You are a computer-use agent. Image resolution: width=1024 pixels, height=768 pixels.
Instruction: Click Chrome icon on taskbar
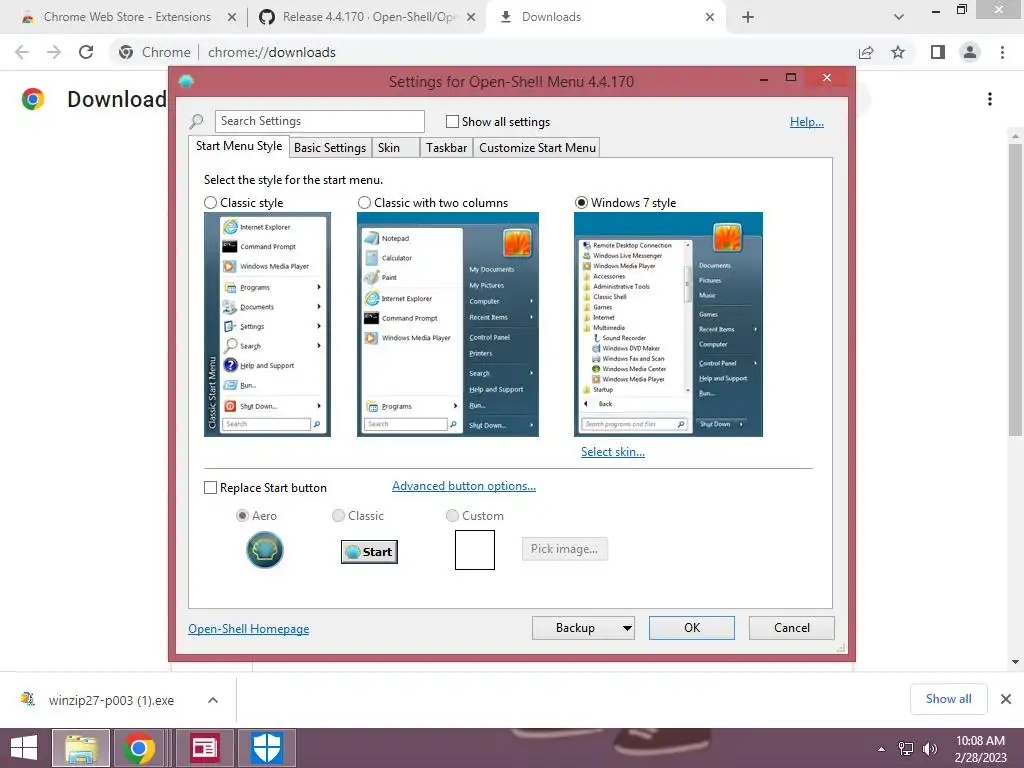click(x=138, y=748)
